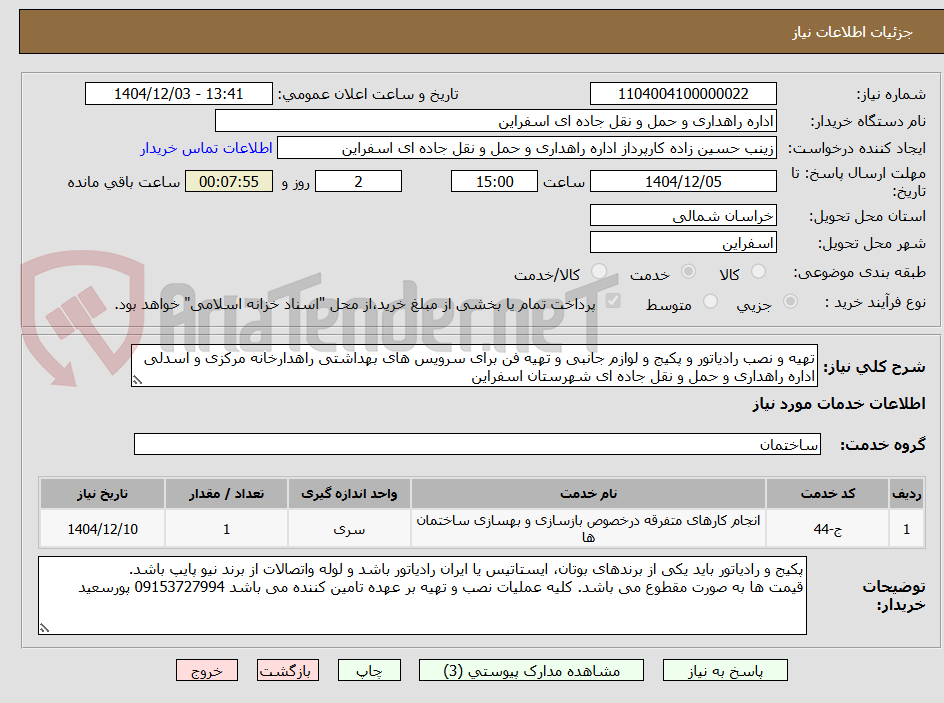944x703 pixels.
Task: Click the need date cell 1404/12/10
Action: coord(102,528)
